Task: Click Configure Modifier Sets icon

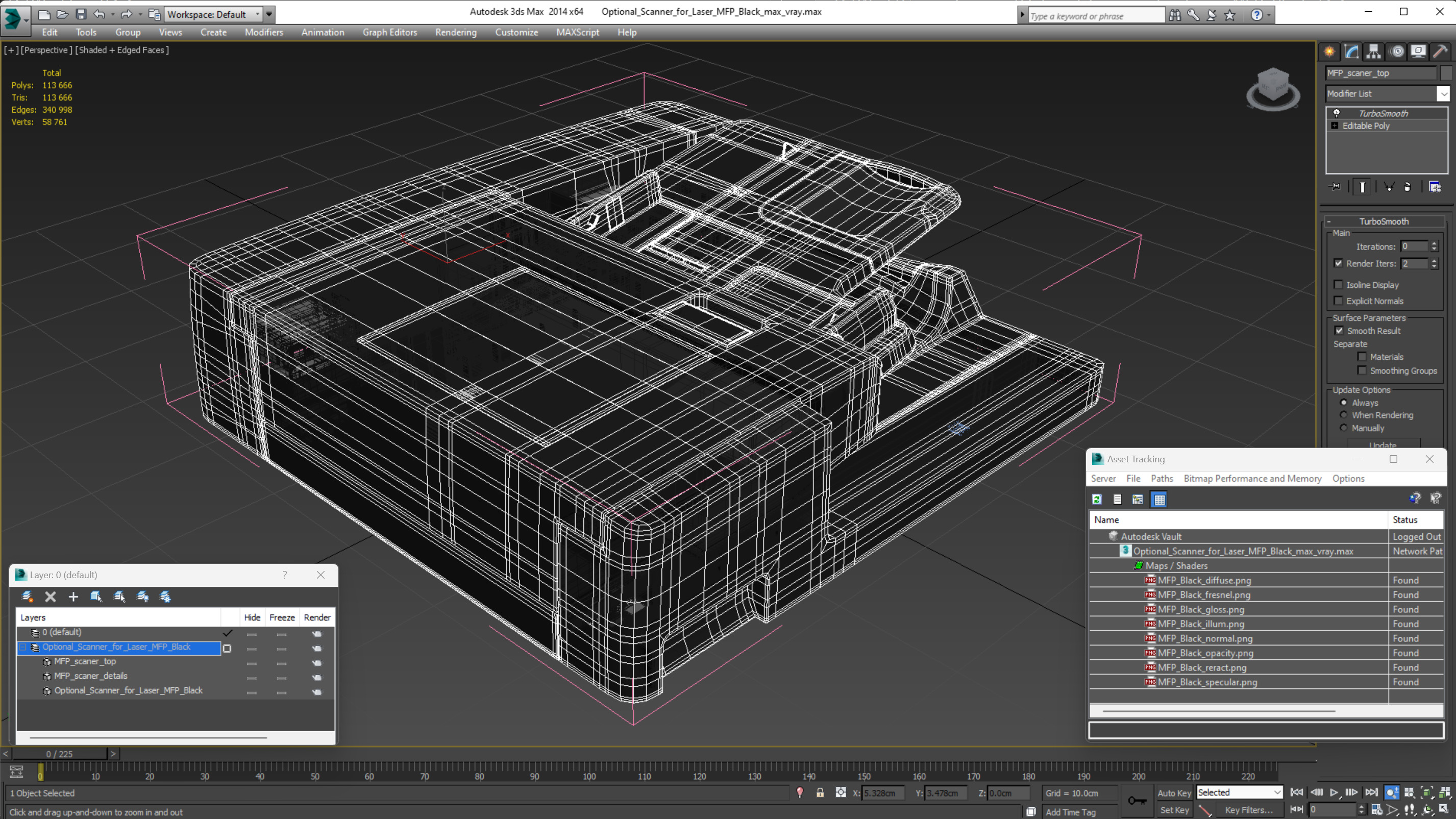Action: pos(1435,187)
